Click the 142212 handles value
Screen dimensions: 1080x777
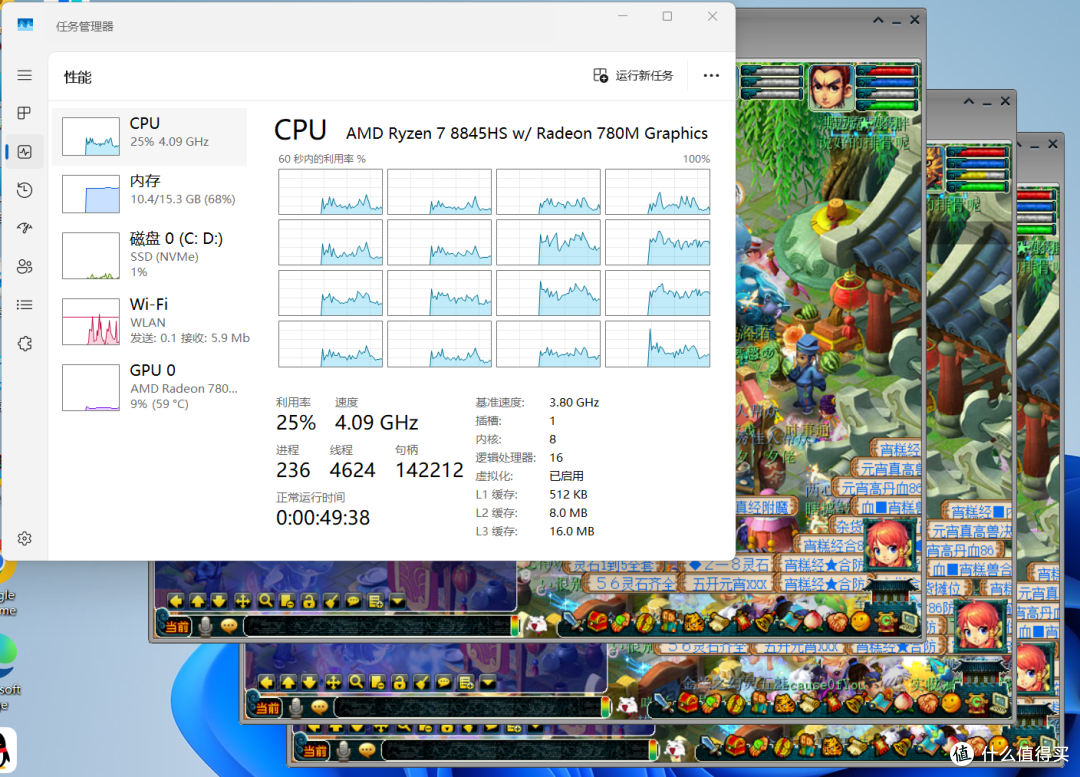(429, 470)
